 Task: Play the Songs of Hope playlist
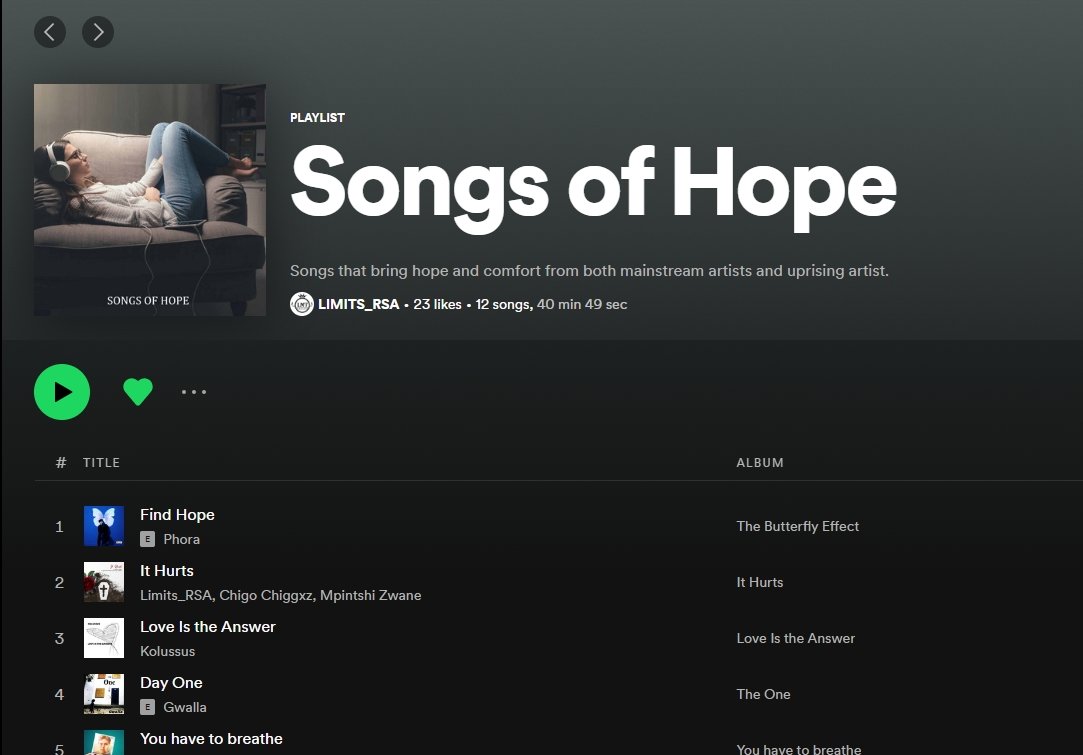click(62, 392)
